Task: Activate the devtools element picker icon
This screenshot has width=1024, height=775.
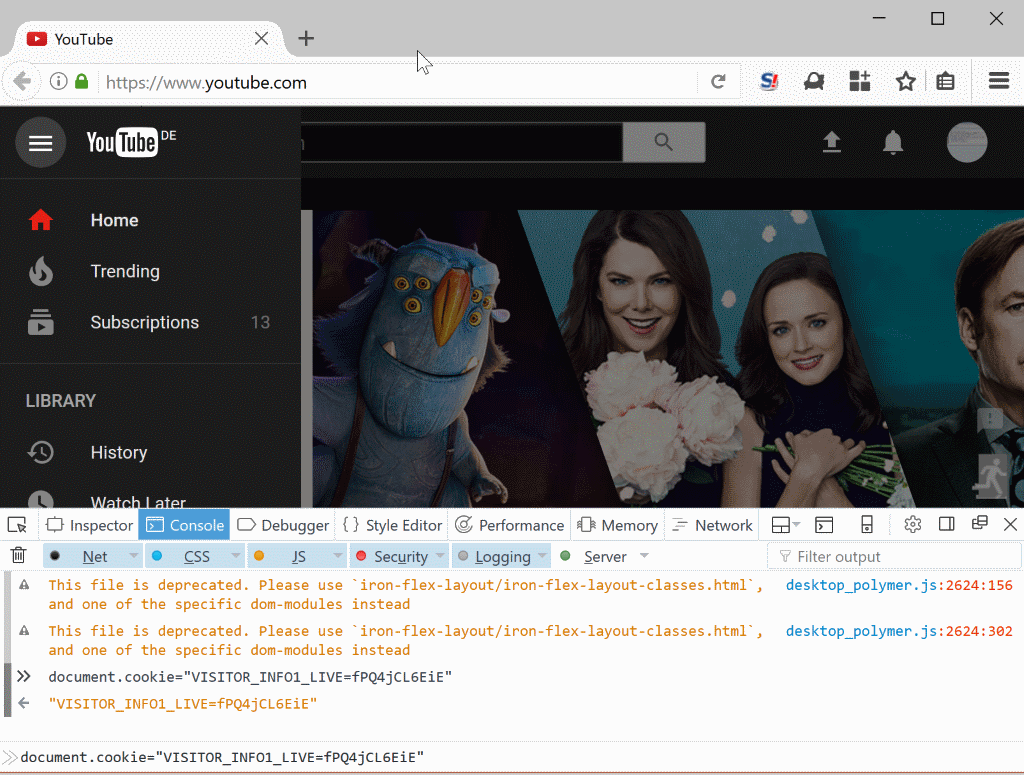Action: pos(17,525)
